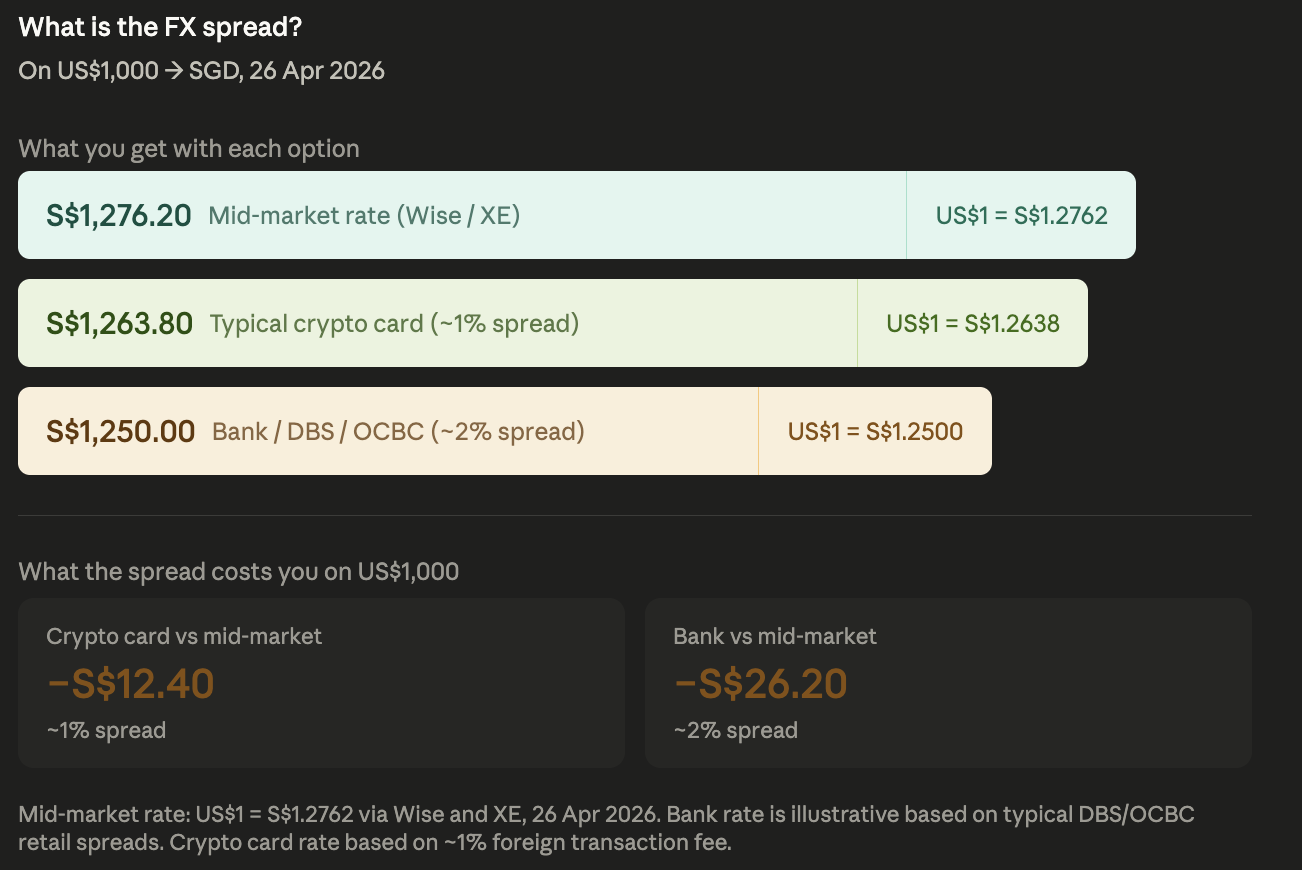Click "~2% spread" under the −S$26.20 figure
Screen dimensions: 1302x870
coord(736,730)
